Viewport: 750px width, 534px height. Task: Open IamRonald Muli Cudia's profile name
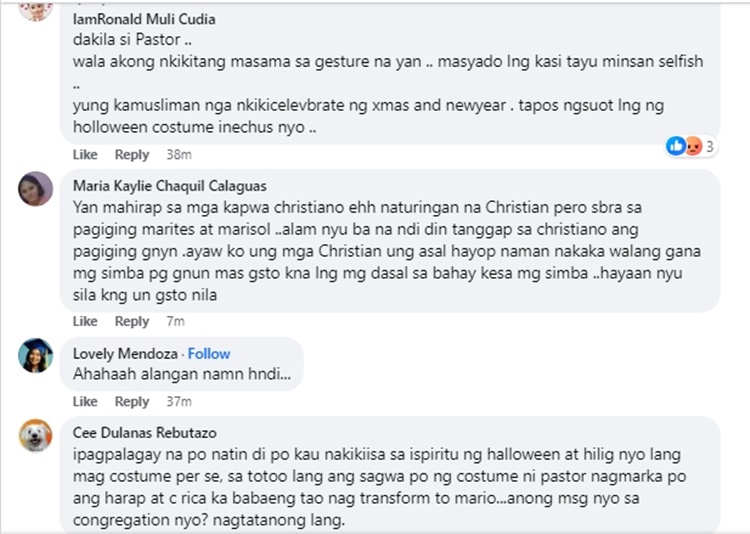(x=144, y=19)
